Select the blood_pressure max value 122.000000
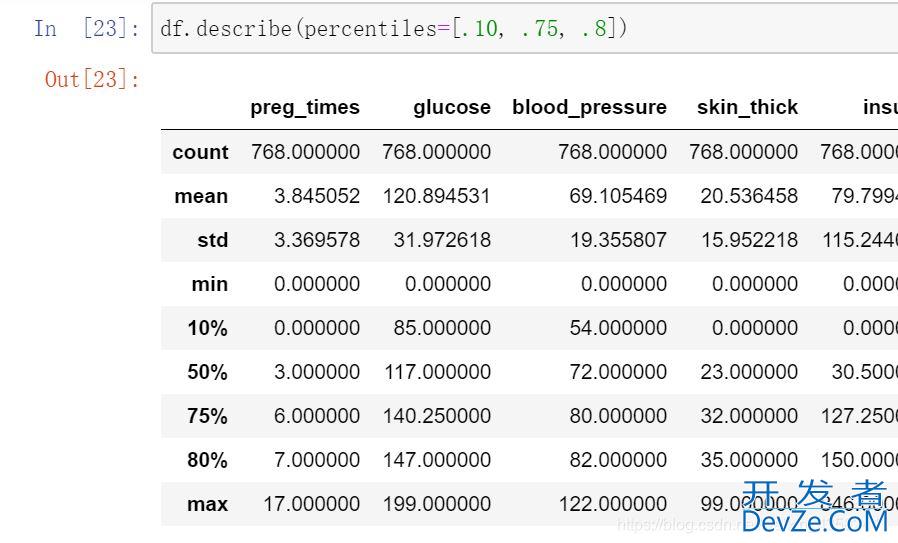The width and height of the screenshot is (898, 543). (x=613, y=504)
